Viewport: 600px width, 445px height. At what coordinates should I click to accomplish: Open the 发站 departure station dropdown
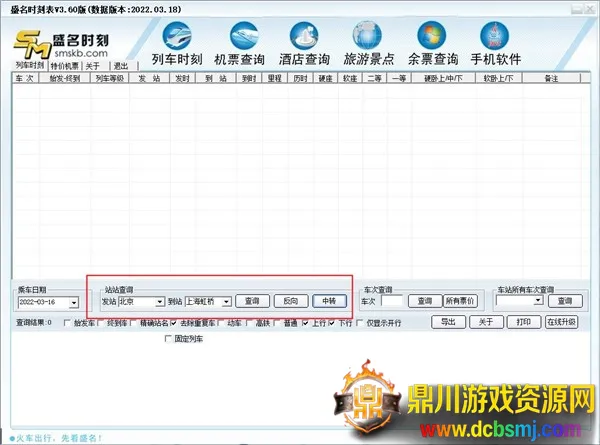click(159, 301)
